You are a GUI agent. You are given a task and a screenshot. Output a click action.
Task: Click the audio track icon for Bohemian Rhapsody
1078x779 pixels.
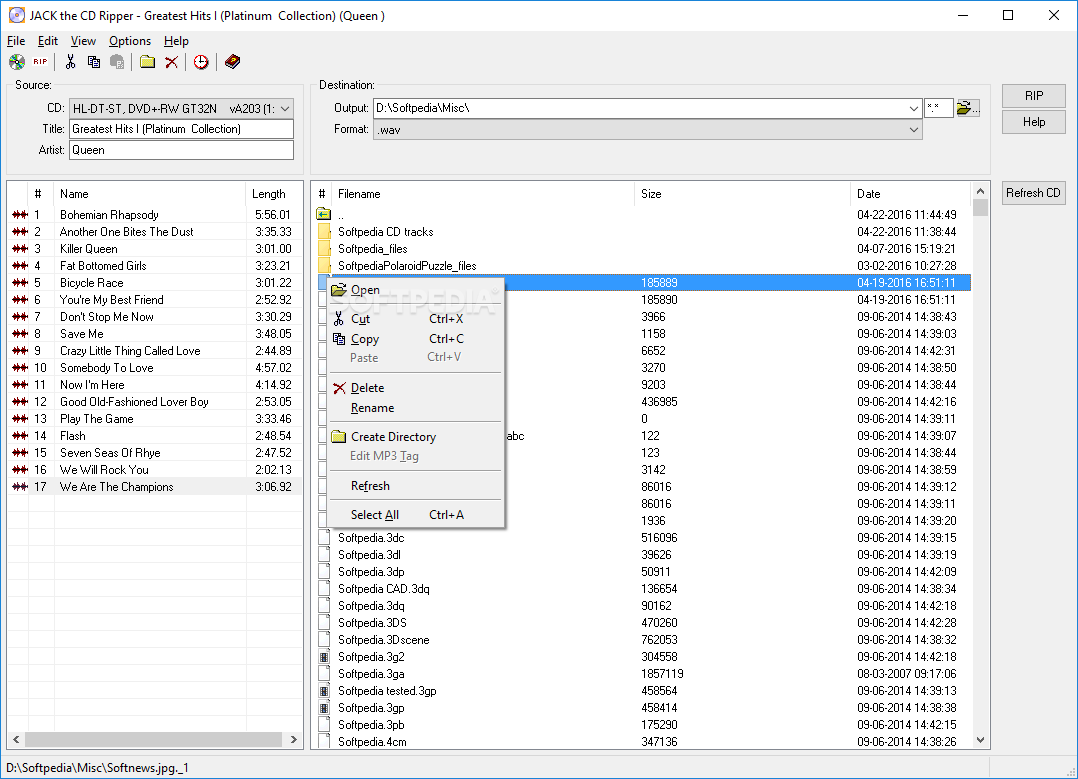tap(20, 215)
